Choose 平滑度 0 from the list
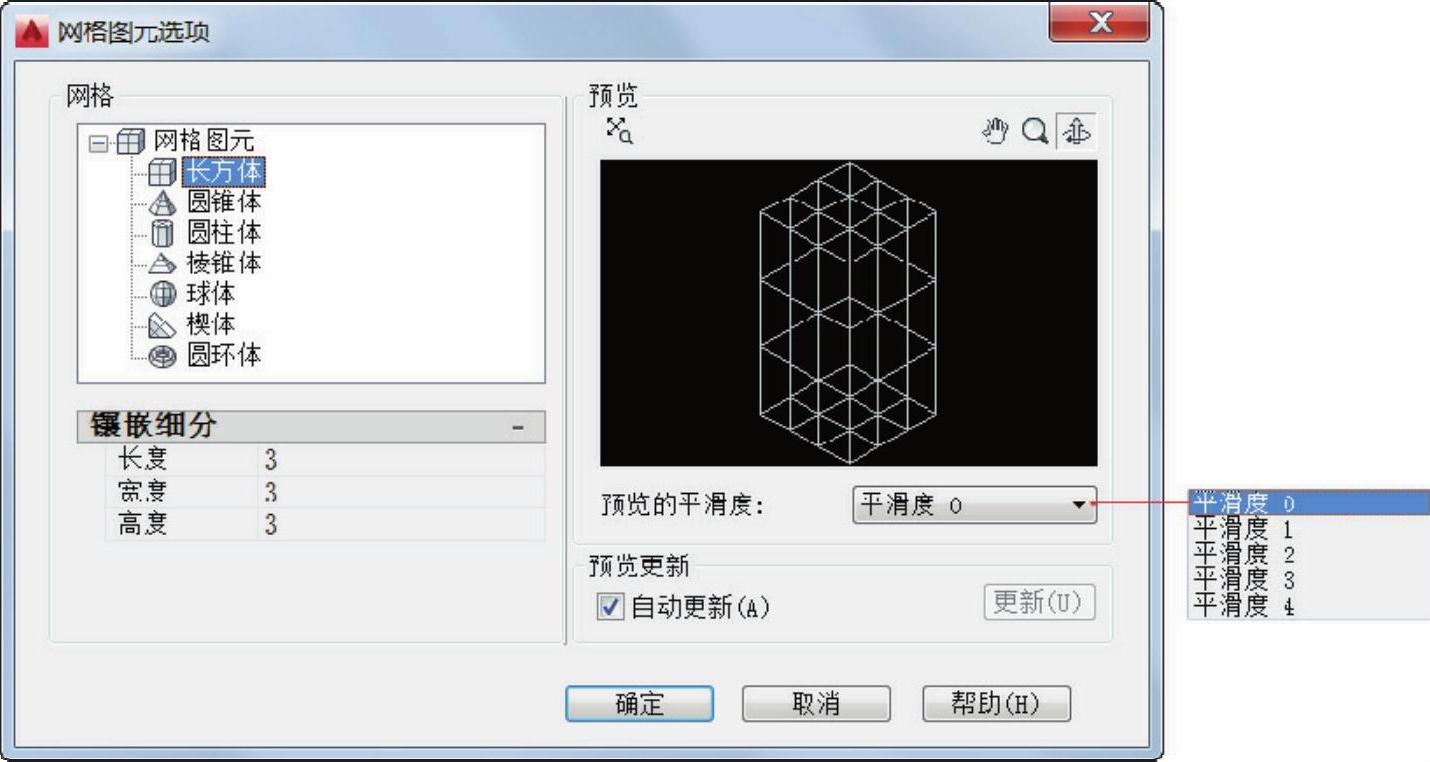 (x=1309, y=502)
